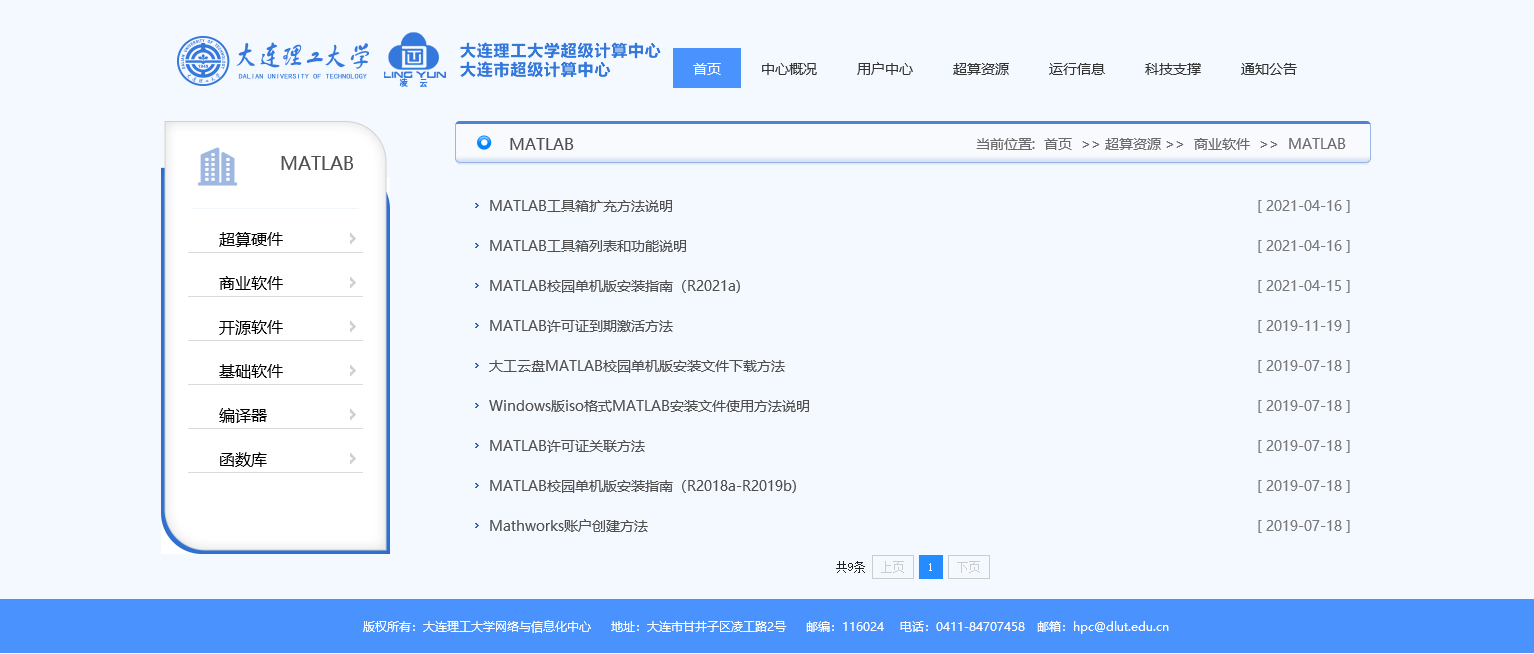1534x654 pixels.
Task: Open 中心概况 from the top navigation
Action: coord(788,68)
